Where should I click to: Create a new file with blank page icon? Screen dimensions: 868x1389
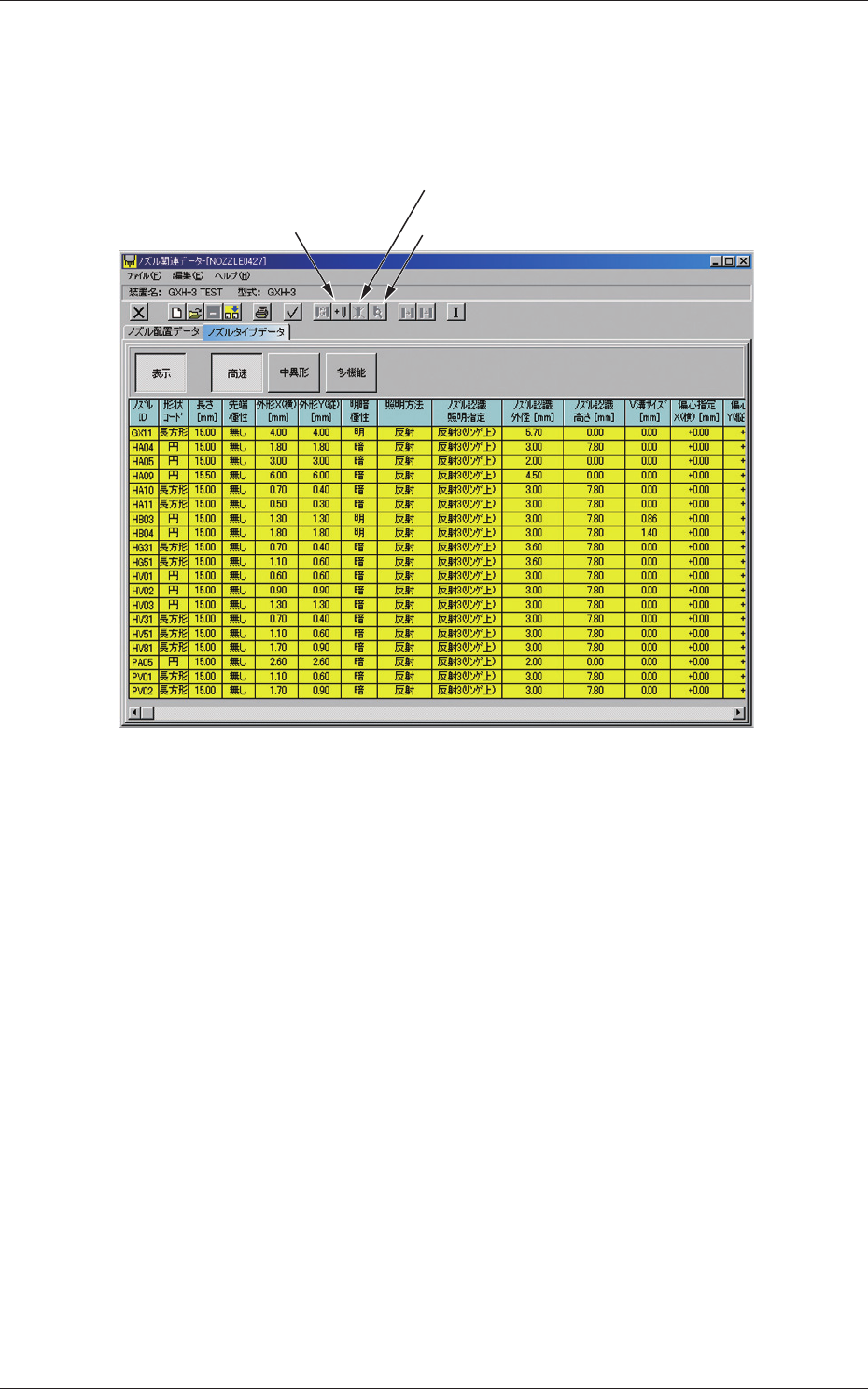click(175, 313)
